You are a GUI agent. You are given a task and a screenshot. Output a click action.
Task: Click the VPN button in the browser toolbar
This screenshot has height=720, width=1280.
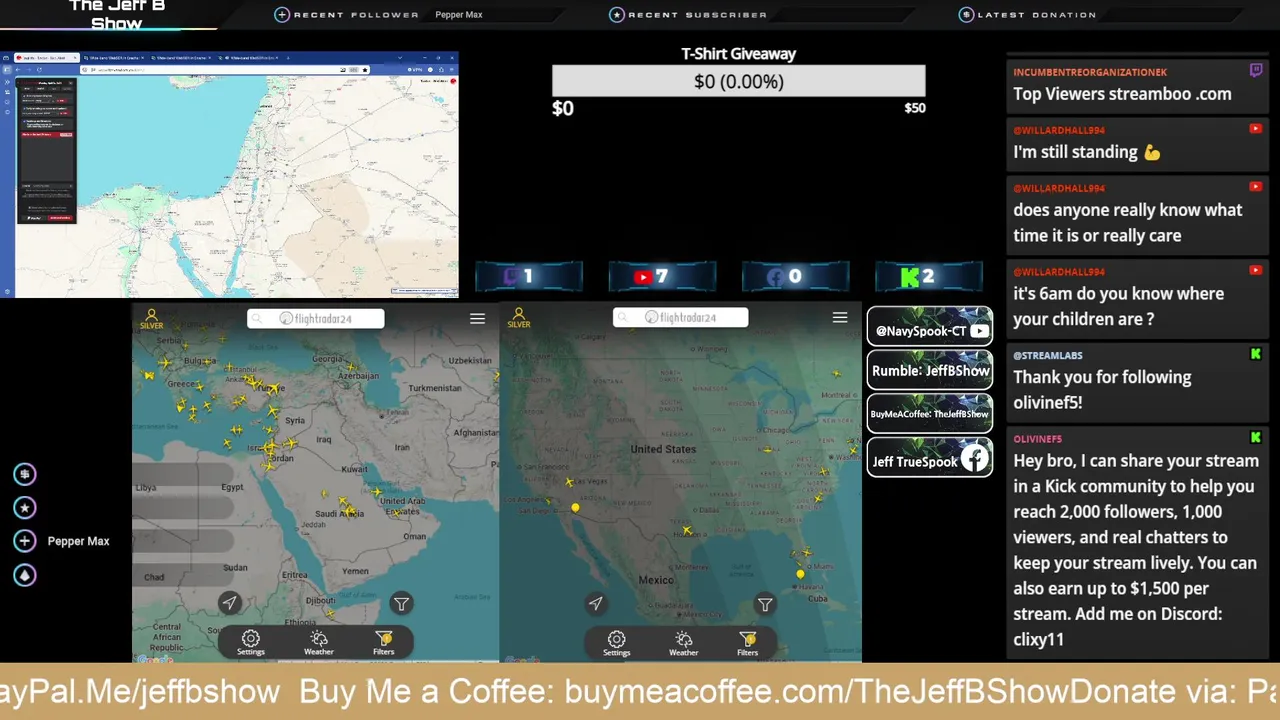[x=417, y=69]
